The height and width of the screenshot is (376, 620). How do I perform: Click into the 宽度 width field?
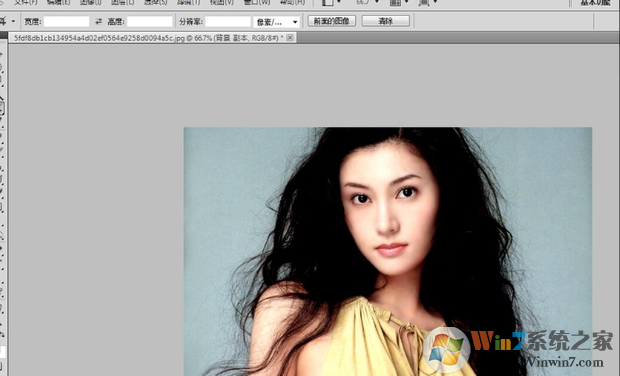(66, 21)
